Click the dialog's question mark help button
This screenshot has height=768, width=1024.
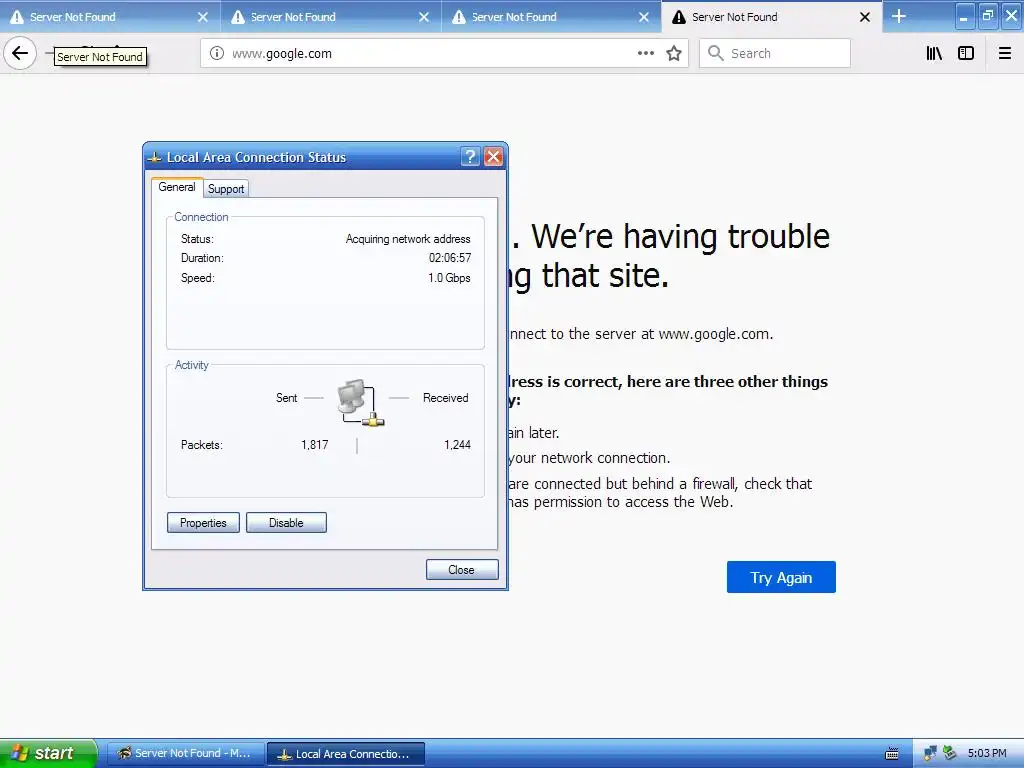470,157
